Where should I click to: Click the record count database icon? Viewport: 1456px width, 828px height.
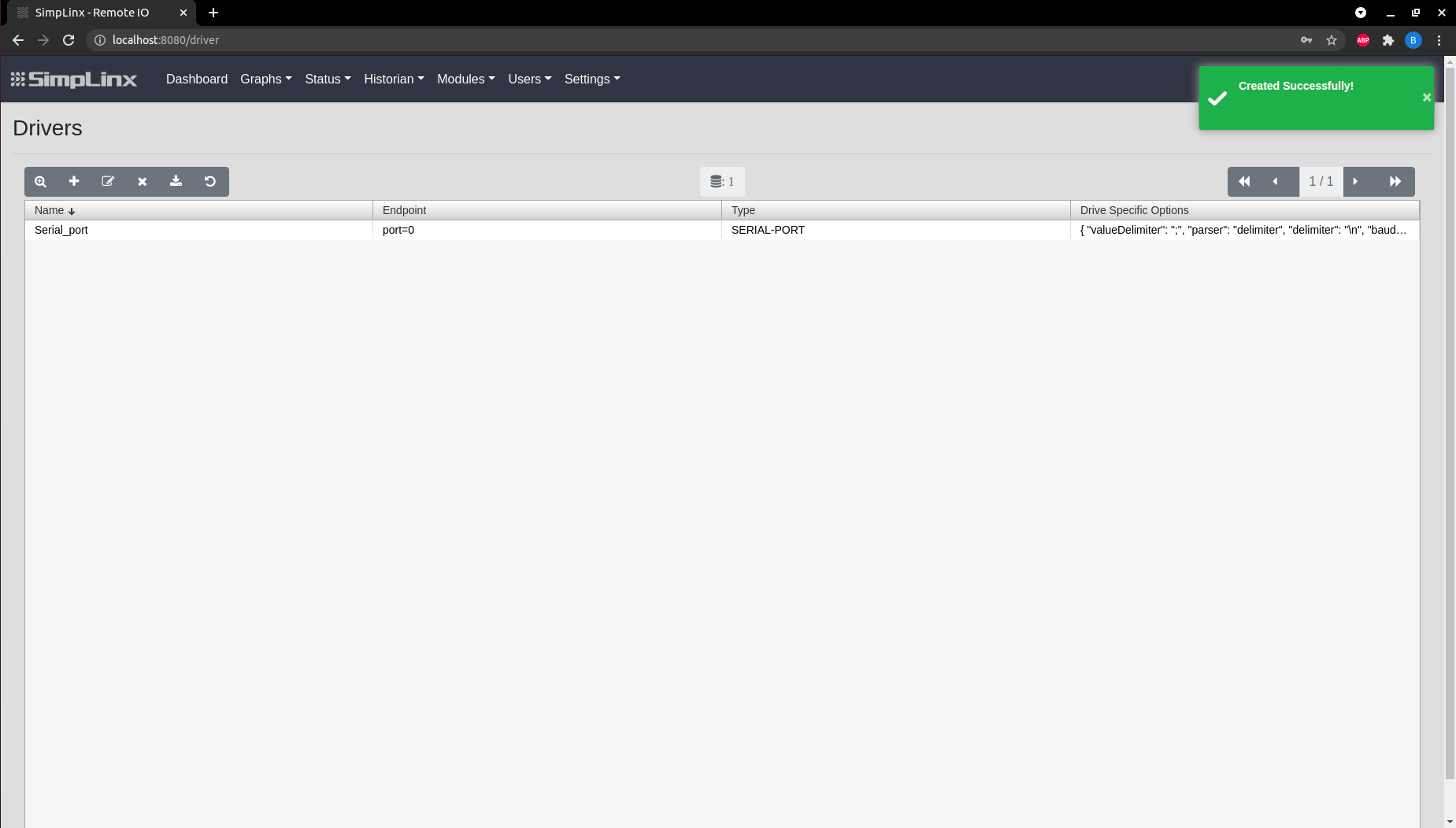[717, 182]
